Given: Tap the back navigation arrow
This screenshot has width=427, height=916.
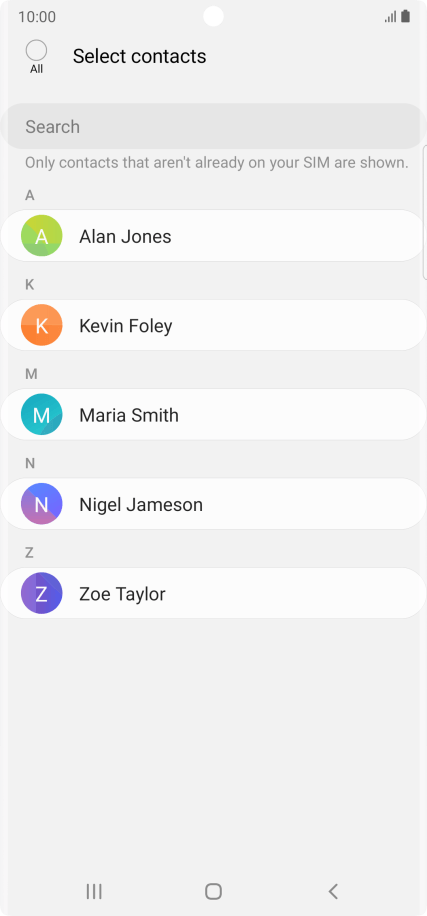Looking at the screenshot, I should click(333, 891).
